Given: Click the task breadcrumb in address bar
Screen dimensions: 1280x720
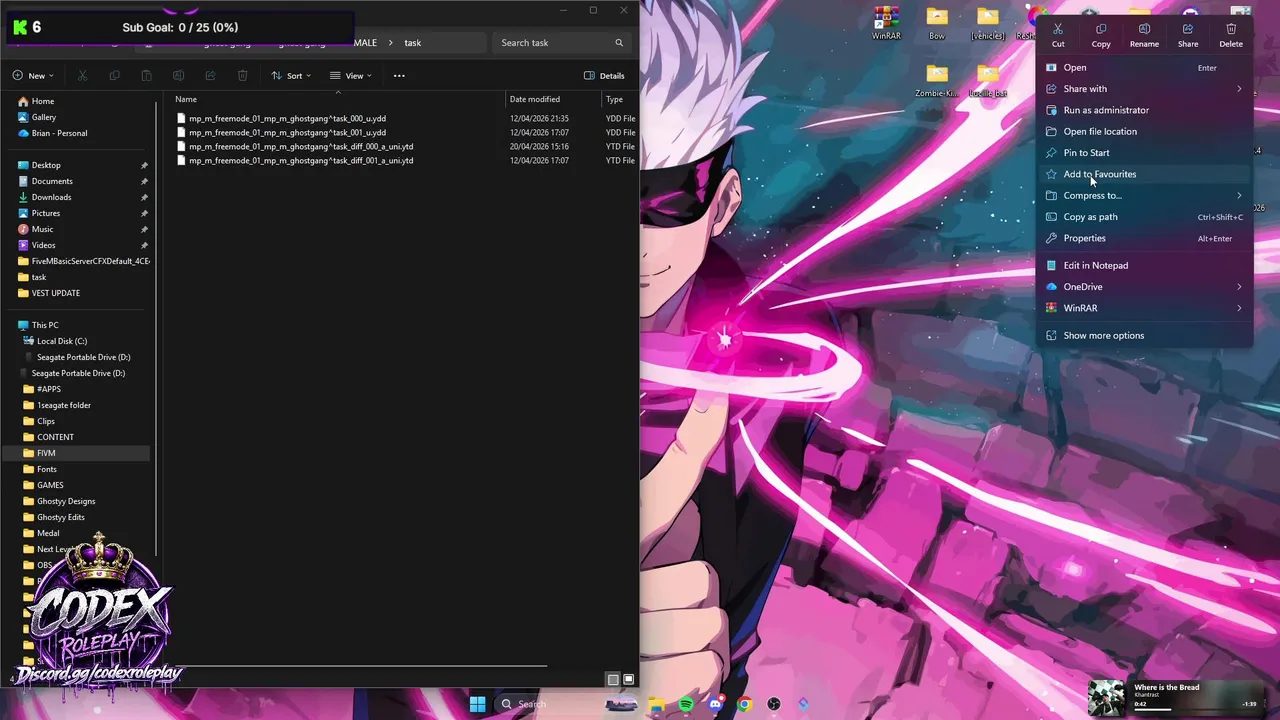Looking at the screenshot, I should (x=412, y=43).
